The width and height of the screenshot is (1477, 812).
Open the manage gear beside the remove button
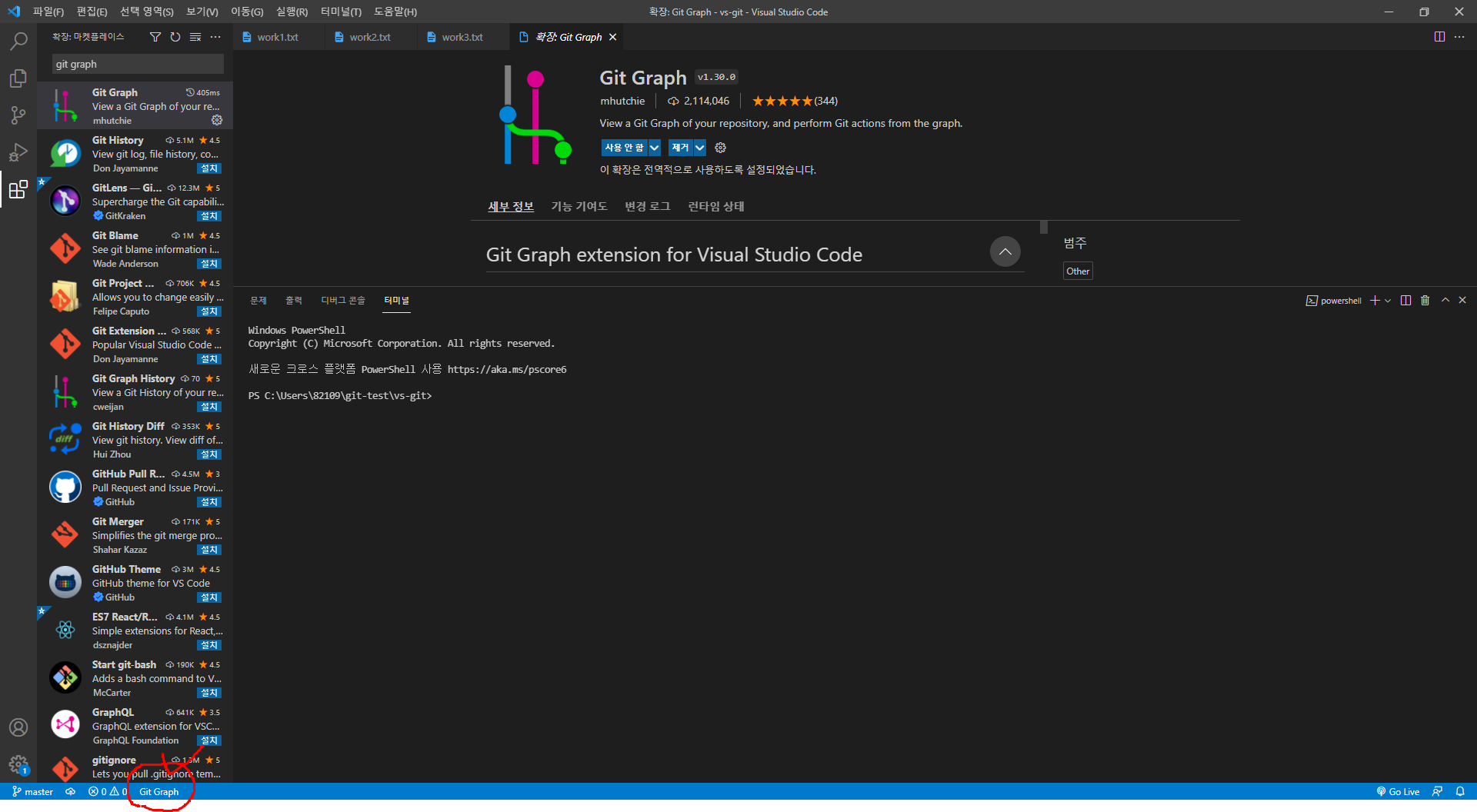pyautogui.click(x=720, y=148)
